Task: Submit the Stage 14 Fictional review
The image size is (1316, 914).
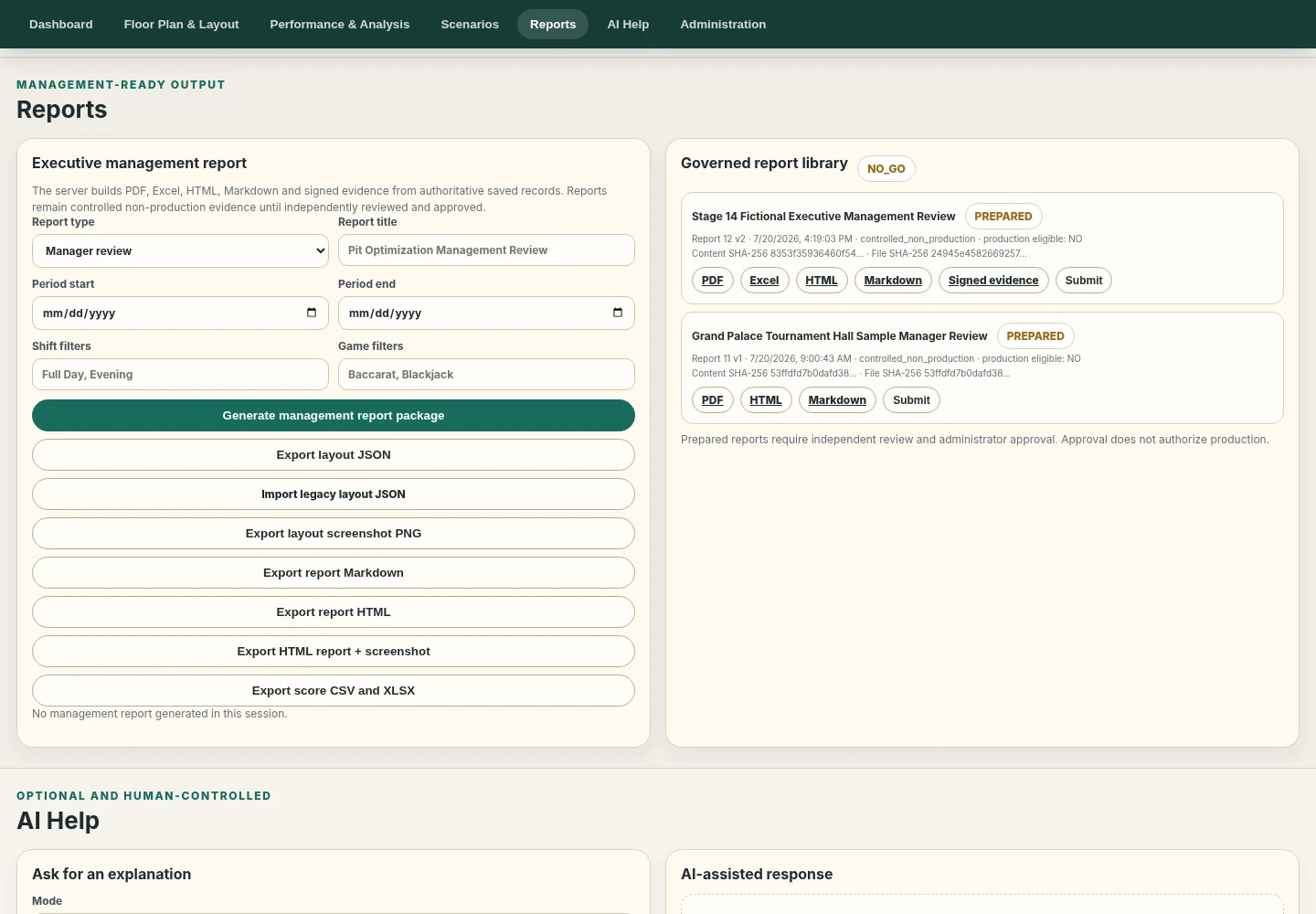Action: coord(1084,281)
